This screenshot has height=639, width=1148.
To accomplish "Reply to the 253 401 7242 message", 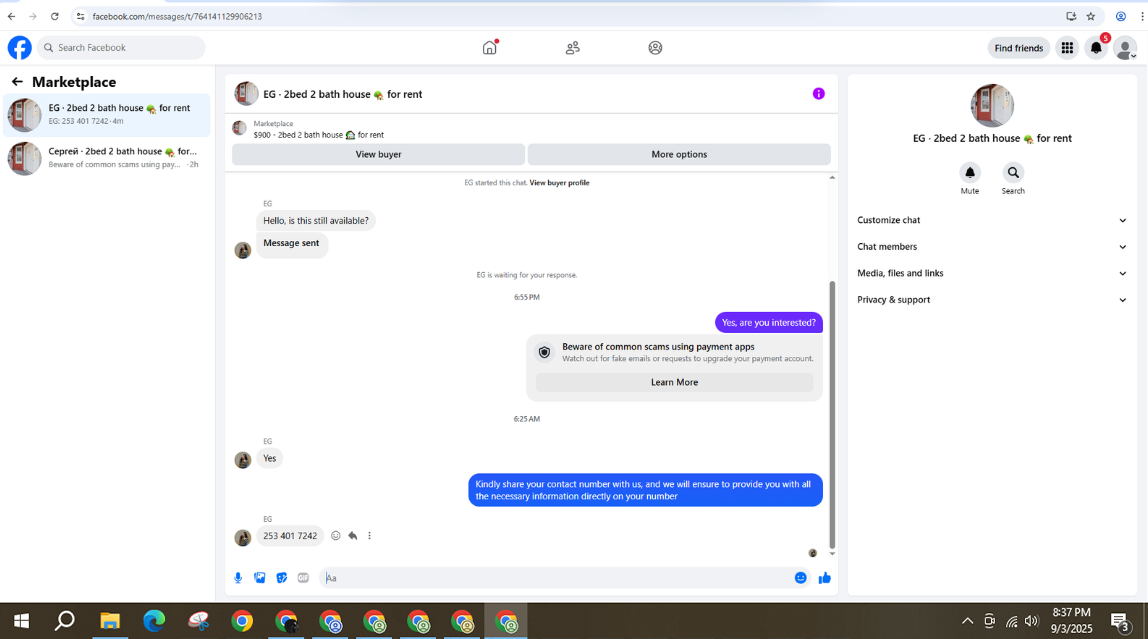I will (353, 536).
